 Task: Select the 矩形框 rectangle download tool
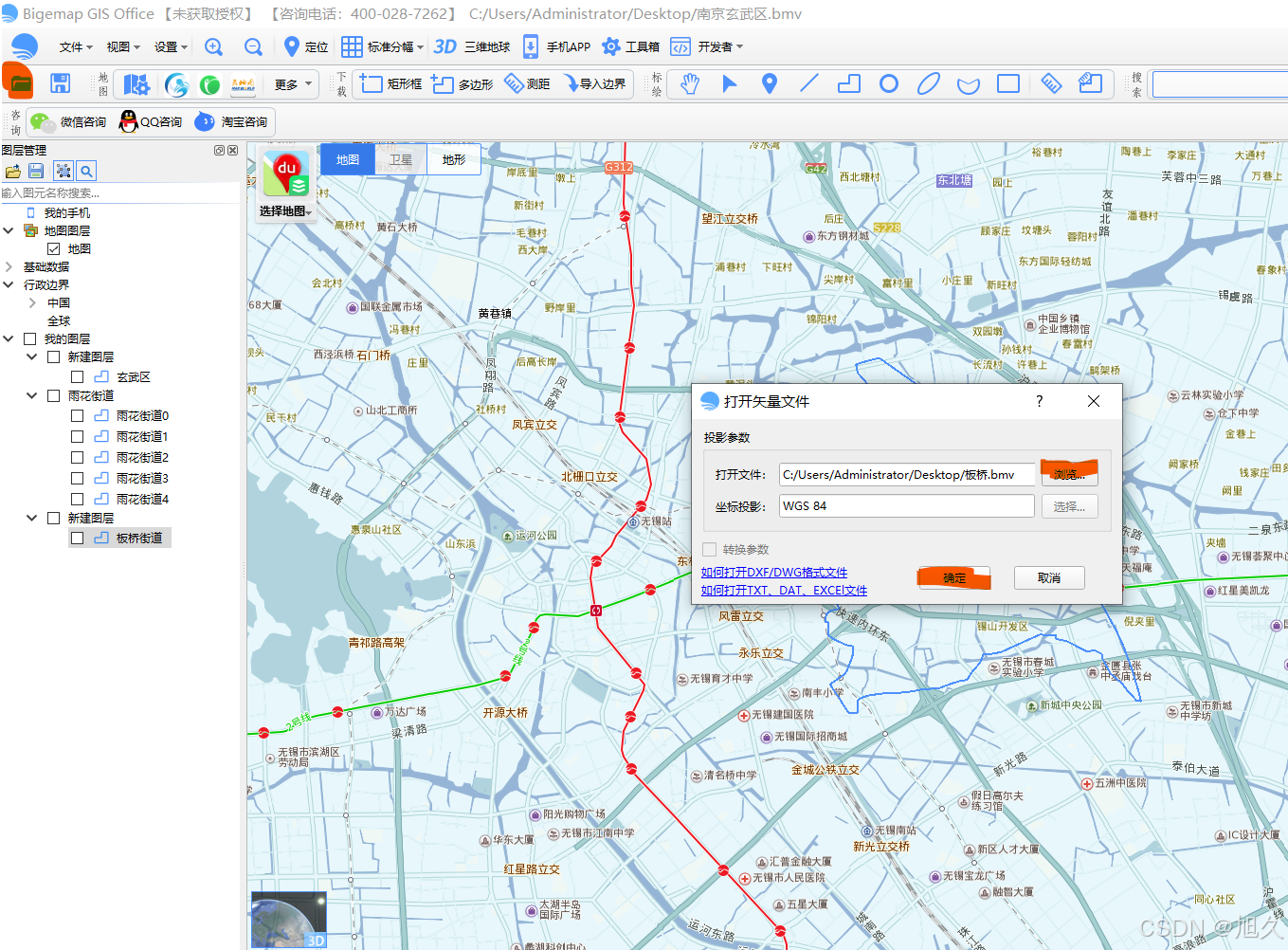click(390, 83)
